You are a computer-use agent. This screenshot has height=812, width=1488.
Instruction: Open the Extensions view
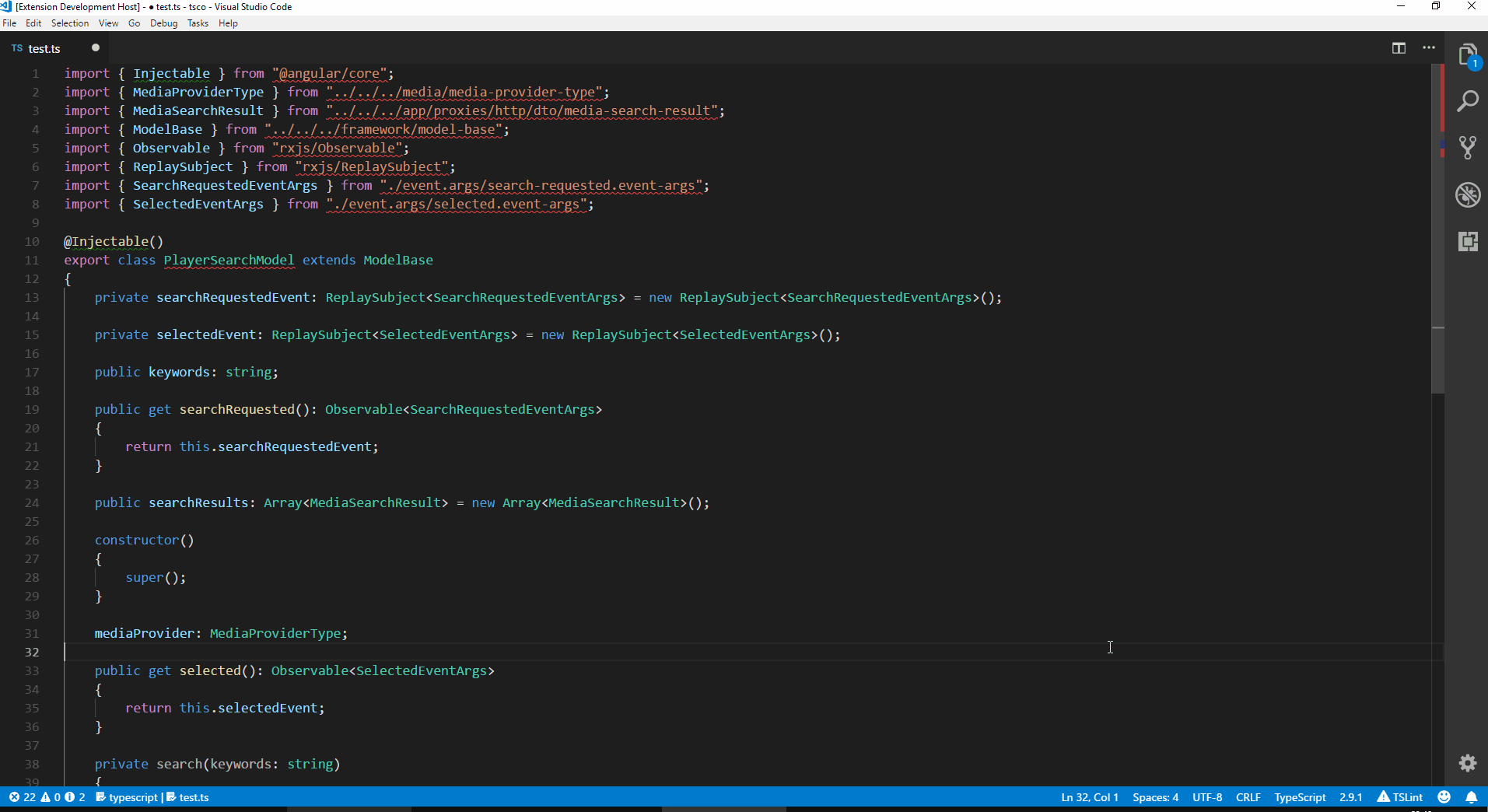[1468, 241]
